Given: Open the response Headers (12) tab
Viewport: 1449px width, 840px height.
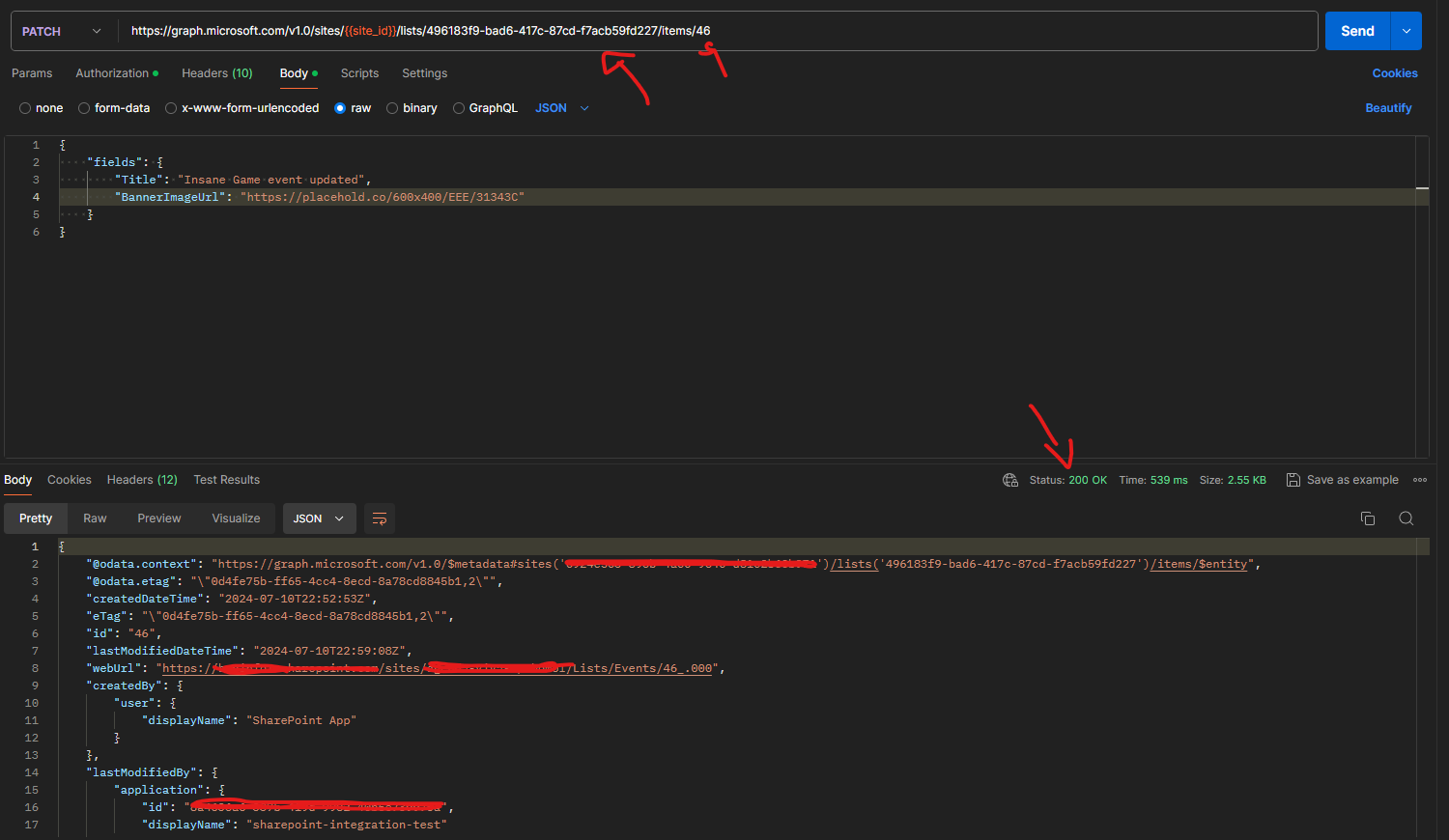Looking at the screenshot, I should (142, 480).
